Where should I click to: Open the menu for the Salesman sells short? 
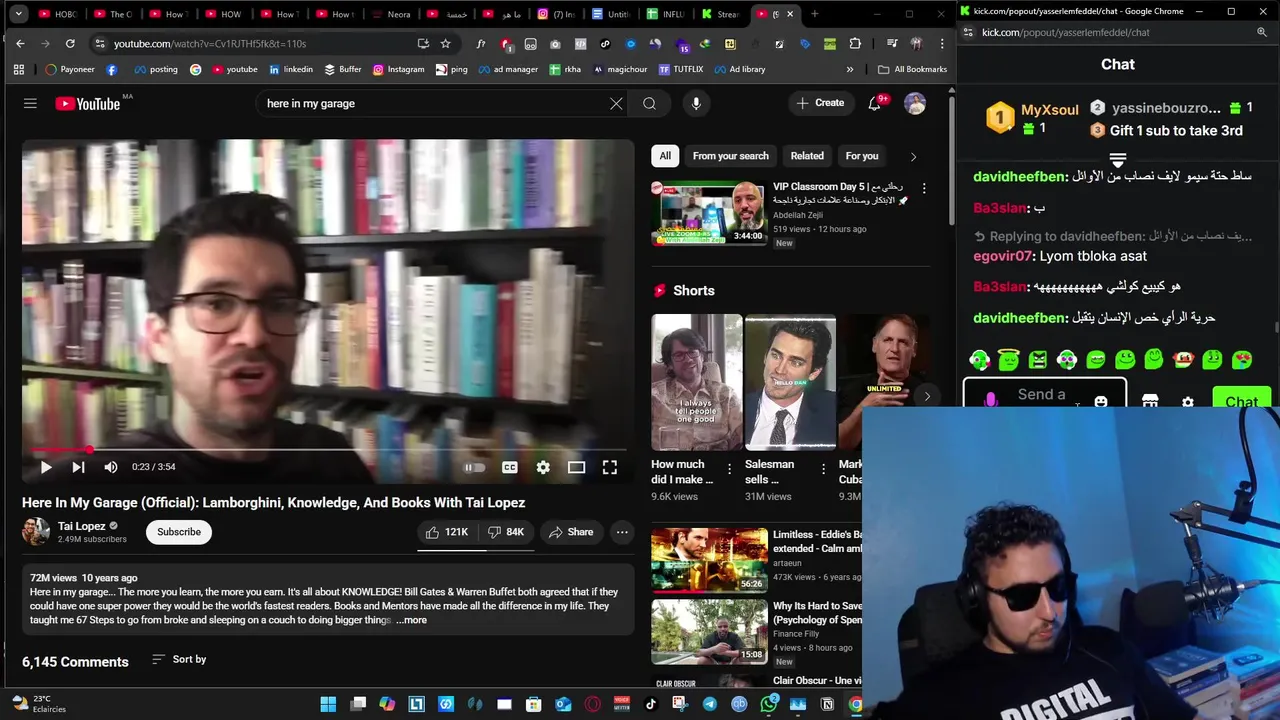[x=823, y=469]
